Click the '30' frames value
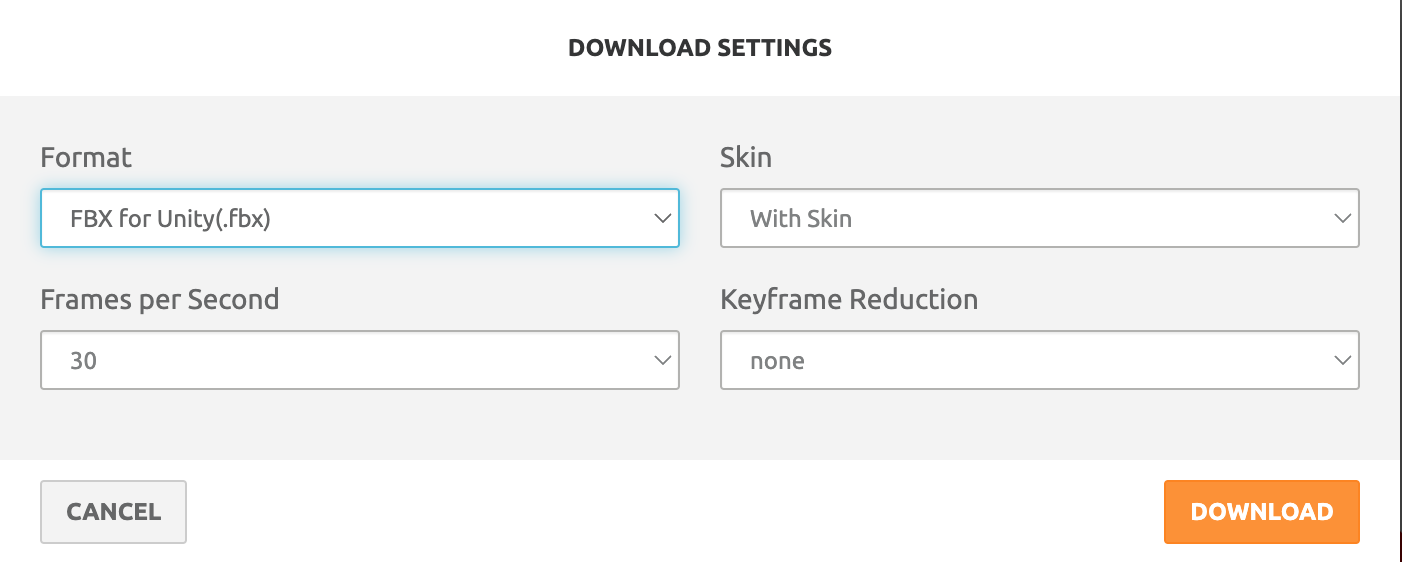The width and height of the screenshot is (1402, 562). (x=84, y=361)
